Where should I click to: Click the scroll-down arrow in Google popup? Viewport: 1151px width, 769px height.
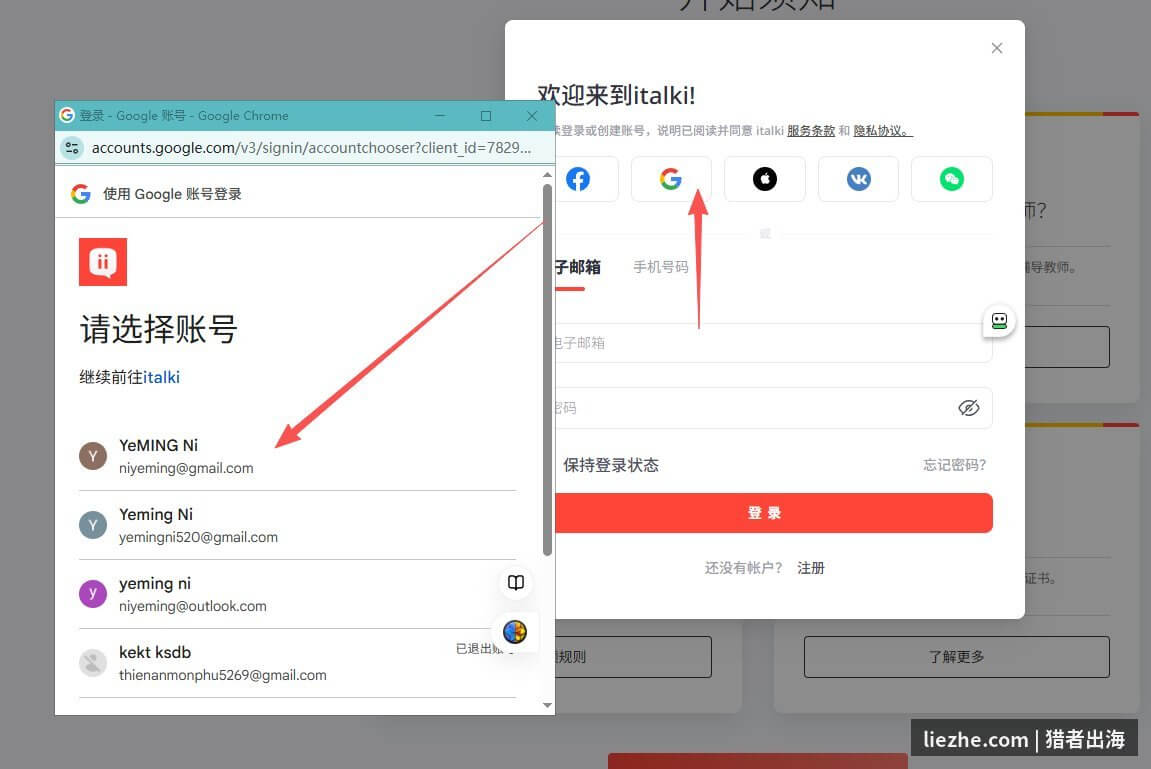(547, 705)
